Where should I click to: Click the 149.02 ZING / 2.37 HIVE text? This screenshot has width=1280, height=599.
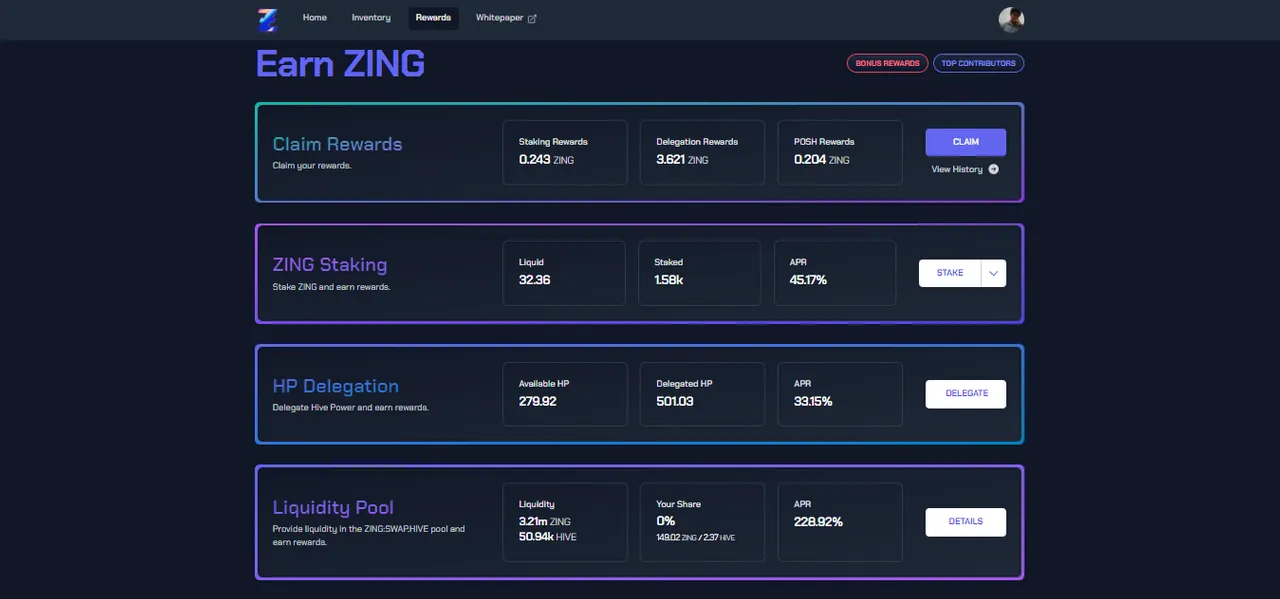(695, 538)
